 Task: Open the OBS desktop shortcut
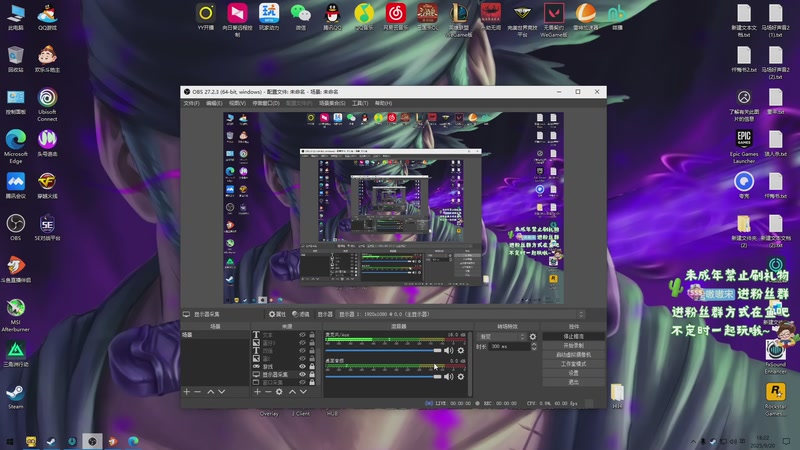[16, 227]
